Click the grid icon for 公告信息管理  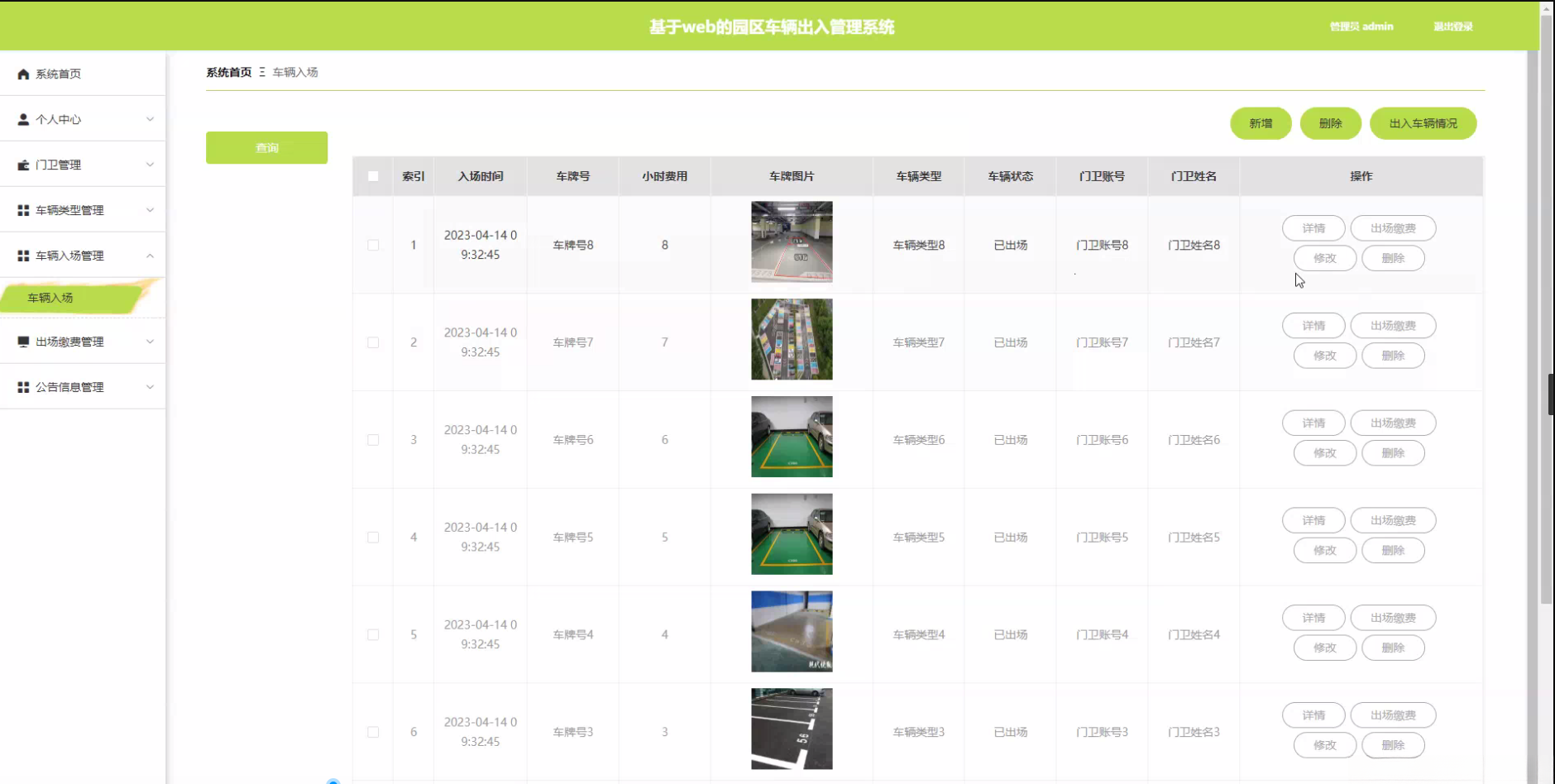pos(23,387)
